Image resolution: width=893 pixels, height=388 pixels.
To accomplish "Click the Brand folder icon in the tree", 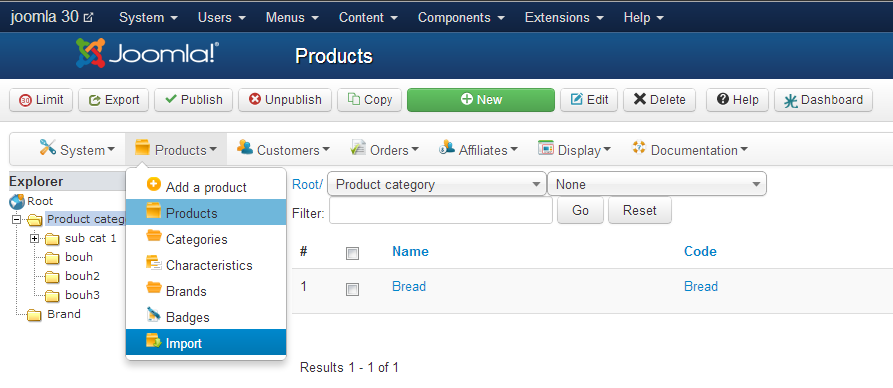I will 35,315.
